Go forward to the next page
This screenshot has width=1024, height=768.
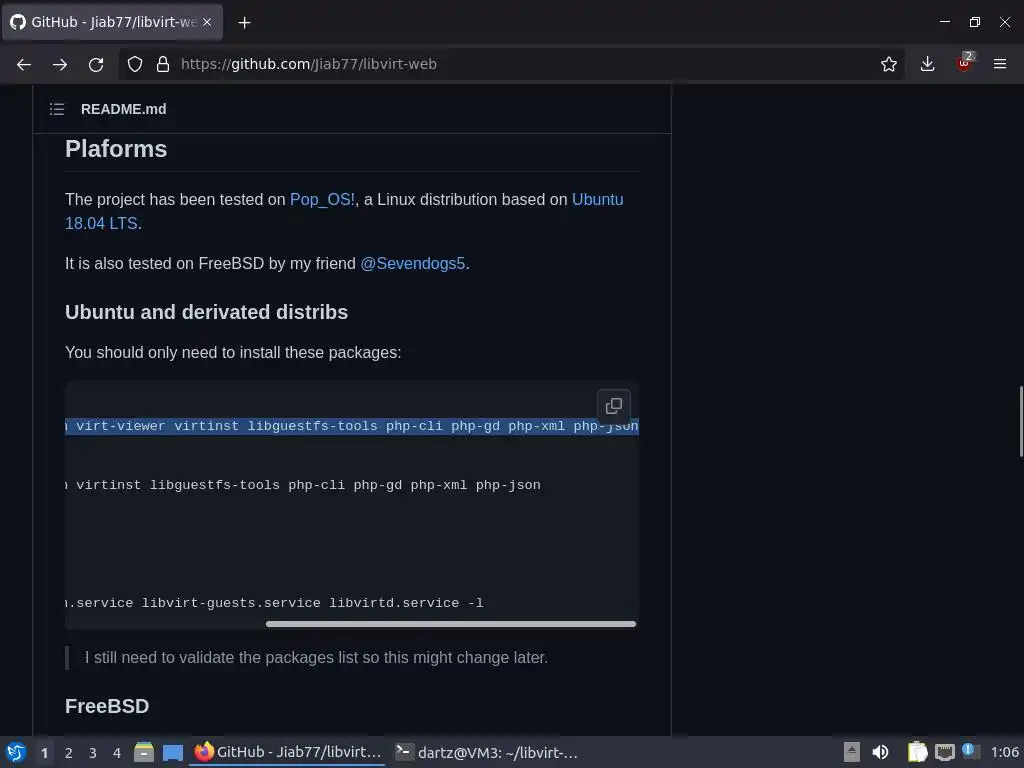(60, 64)
